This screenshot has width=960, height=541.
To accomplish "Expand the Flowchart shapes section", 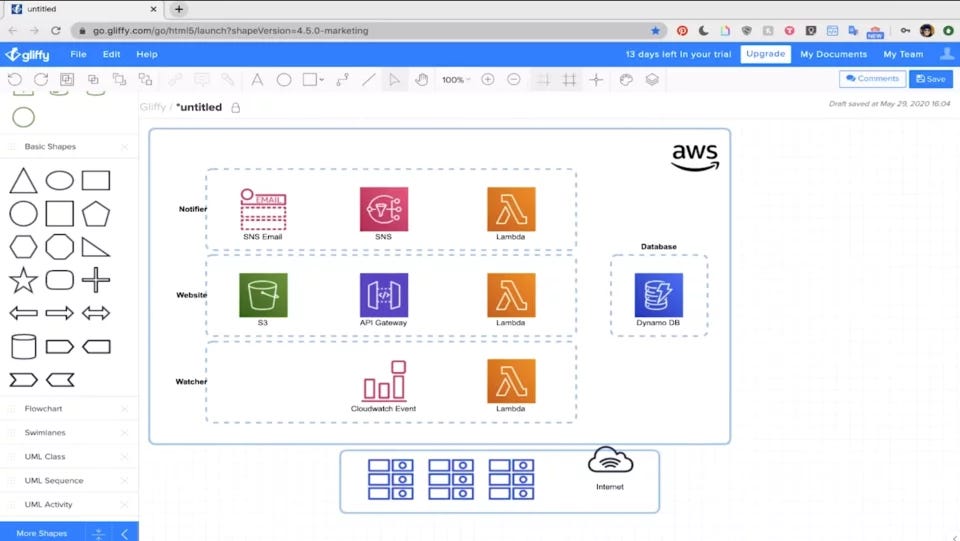I will click(43, 408).
